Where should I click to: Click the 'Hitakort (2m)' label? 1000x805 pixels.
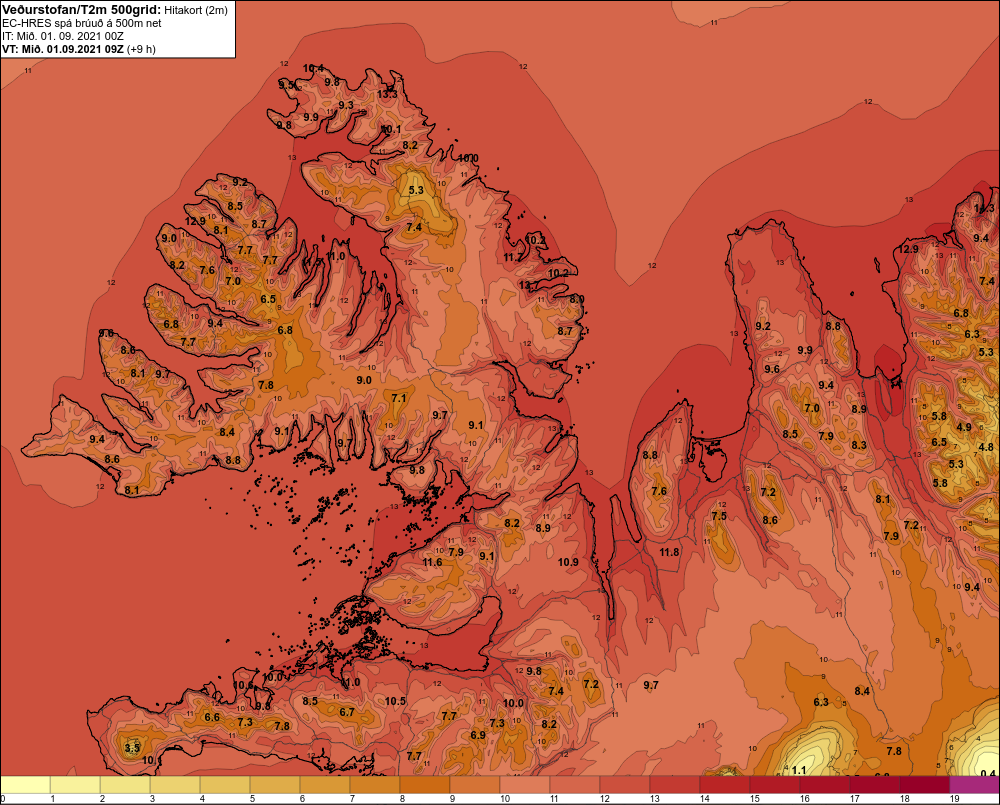pos(196,10)
